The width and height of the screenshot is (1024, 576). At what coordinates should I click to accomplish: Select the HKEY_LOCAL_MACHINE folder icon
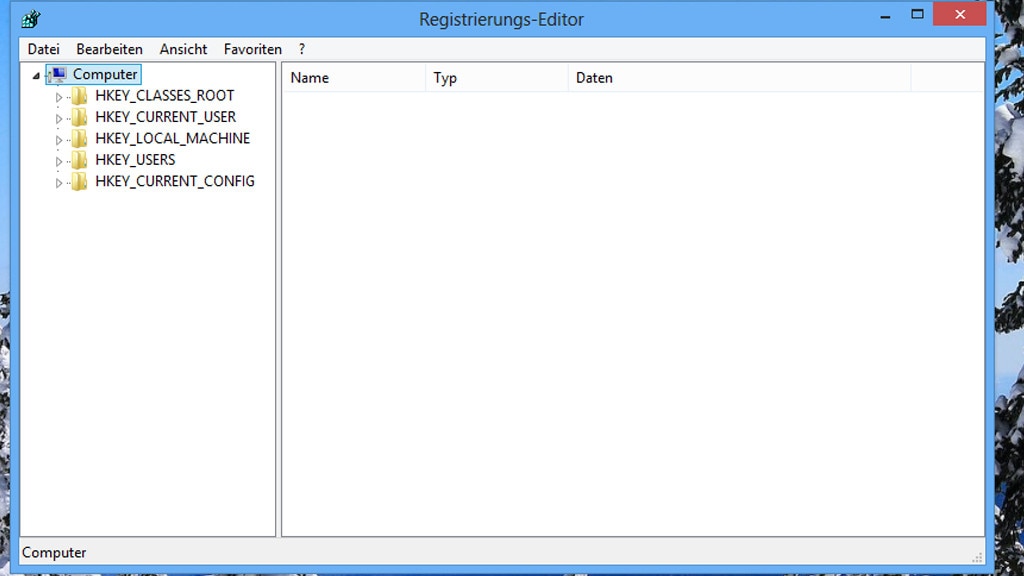click(79, 138)
